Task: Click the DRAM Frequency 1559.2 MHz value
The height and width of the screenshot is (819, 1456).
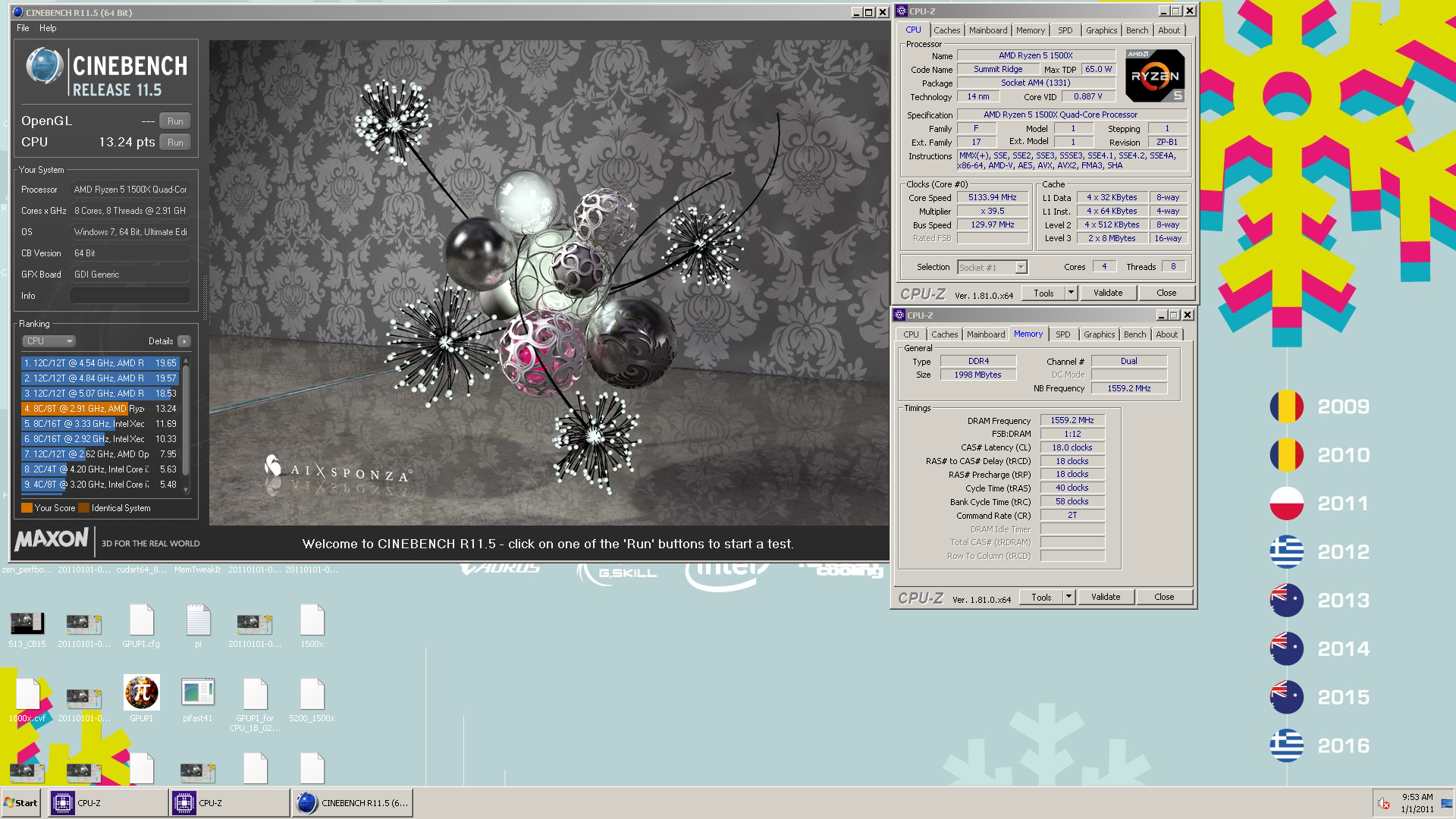Action: 1072,420
